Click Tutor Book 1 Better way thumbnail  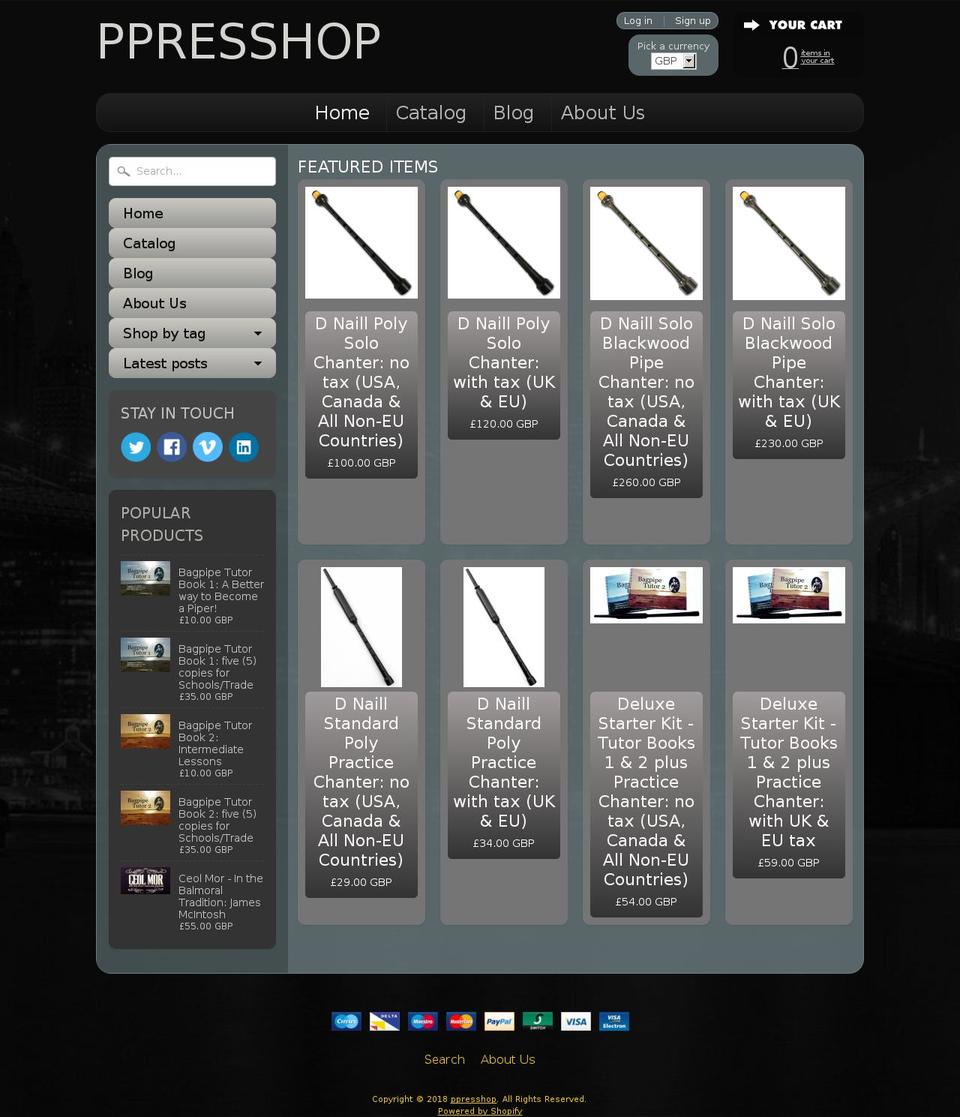tap(145, 578)
